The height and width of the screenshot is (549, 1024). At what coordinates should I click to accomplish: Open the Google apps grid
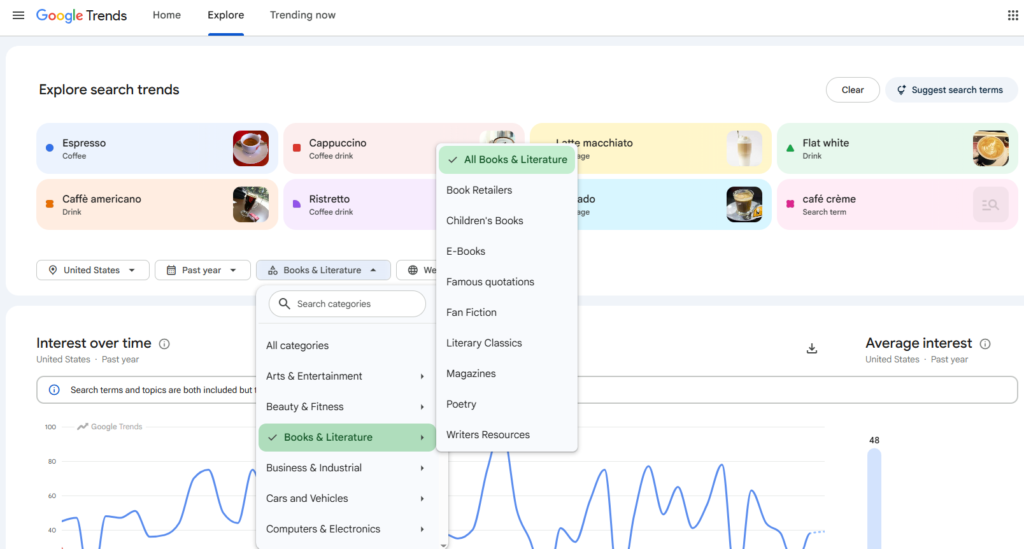[1012, 15]
